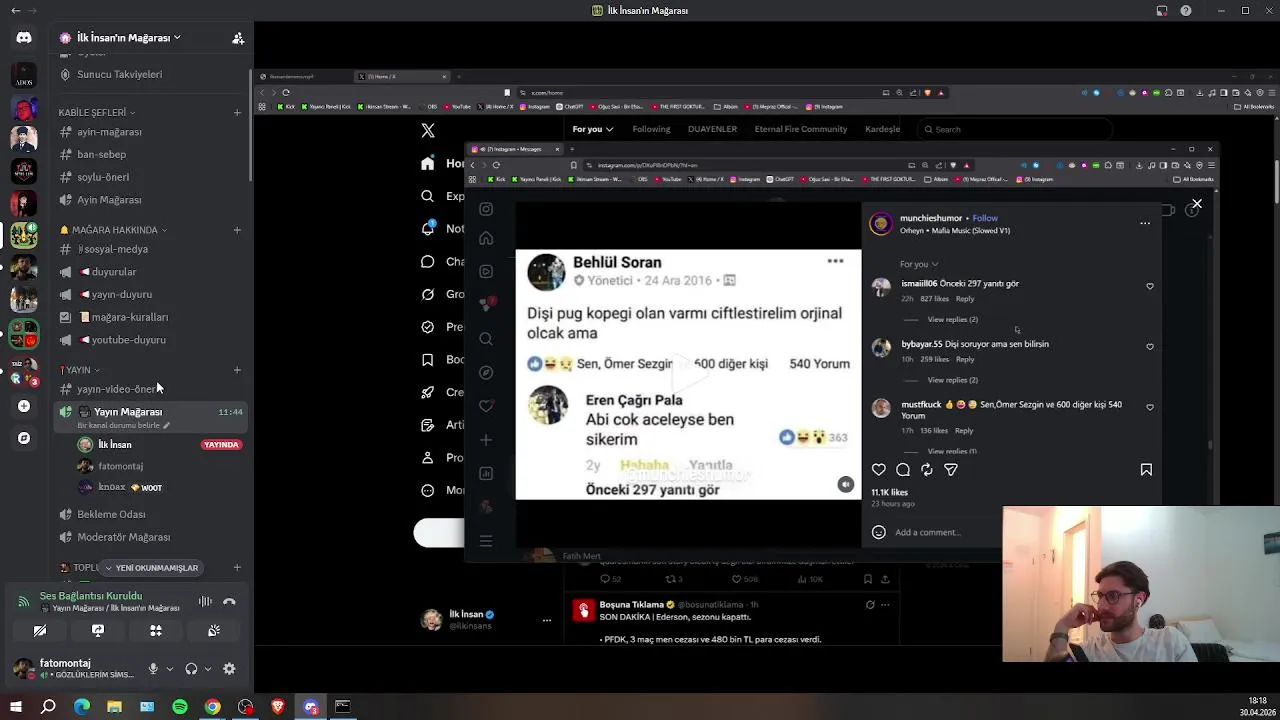Create channel in KABİLE ŞEFLERİ category

237,113
